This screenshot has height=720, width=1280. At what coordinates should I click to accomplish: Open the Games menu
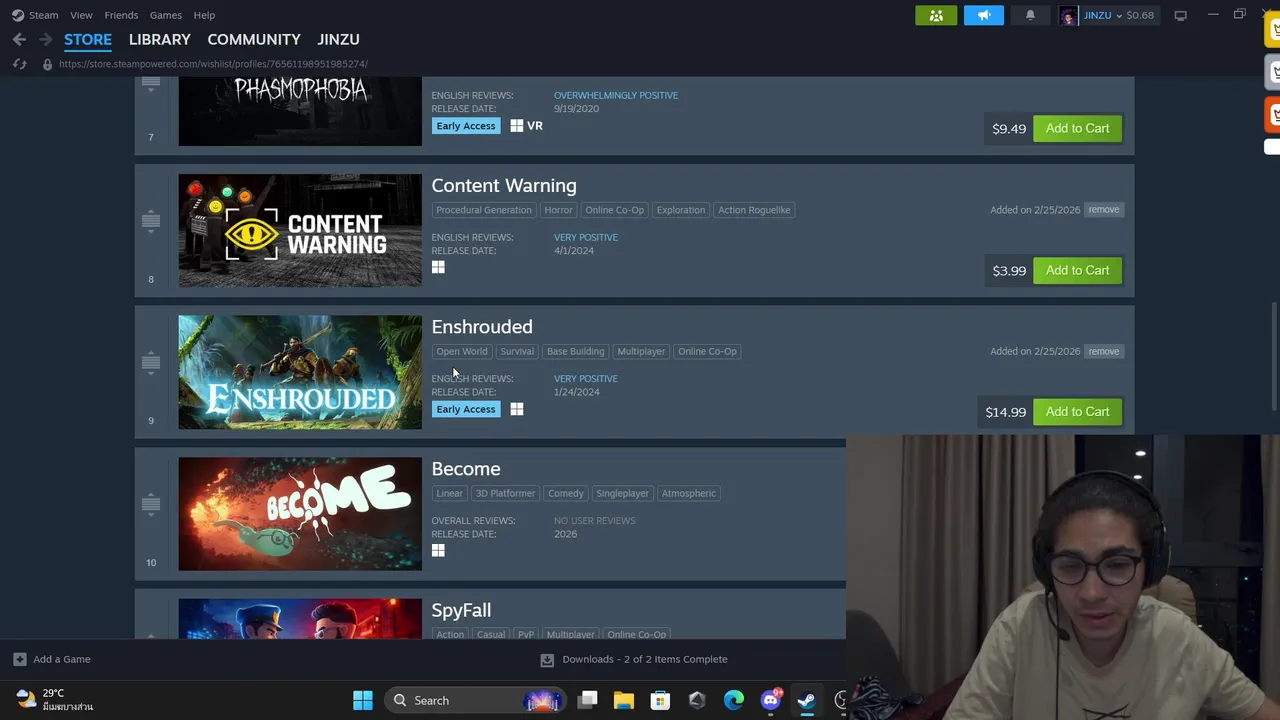[166, 15]
